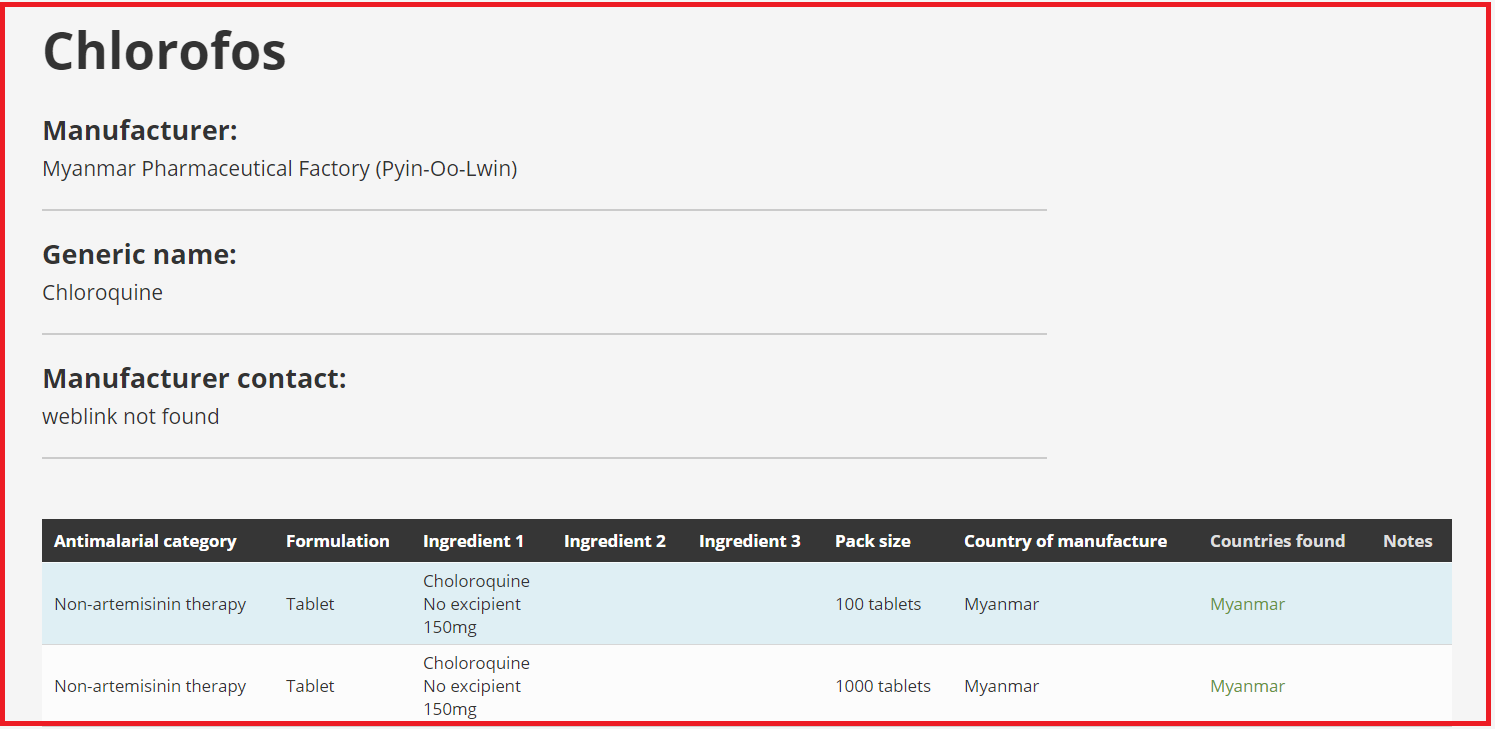The height and width of the screenshot is (729, 1496).
Task: Click the 1000 tablets pack size cell
Action: [x=883, y=686]
